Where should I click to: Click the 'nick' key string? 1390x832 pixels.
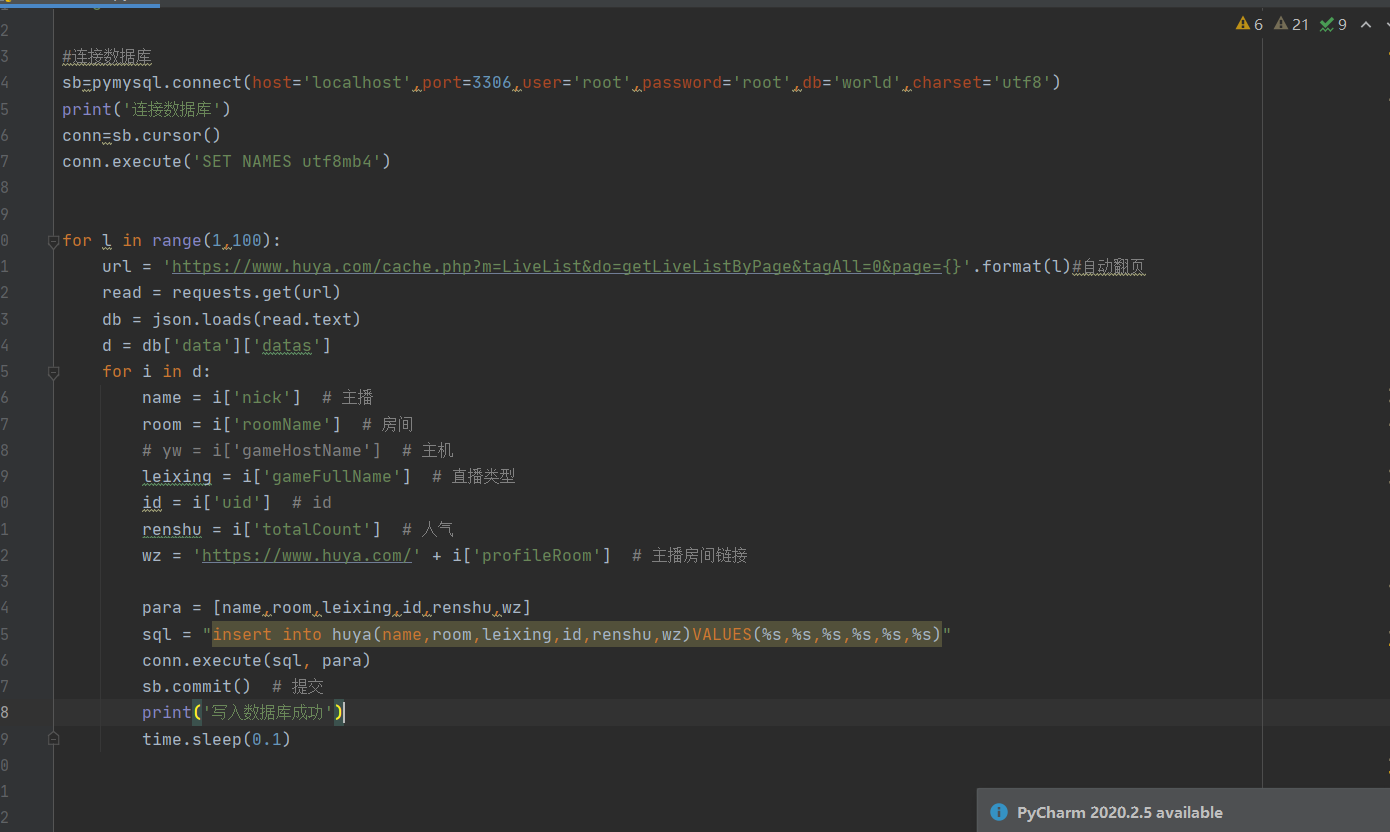coord(261,397)
